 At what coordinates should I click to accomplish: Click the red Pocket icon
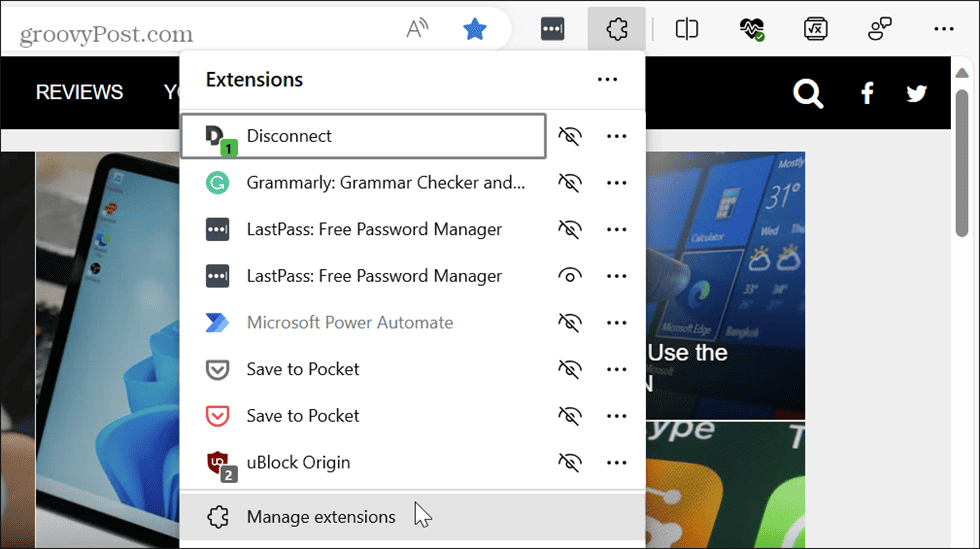[218, 416]
